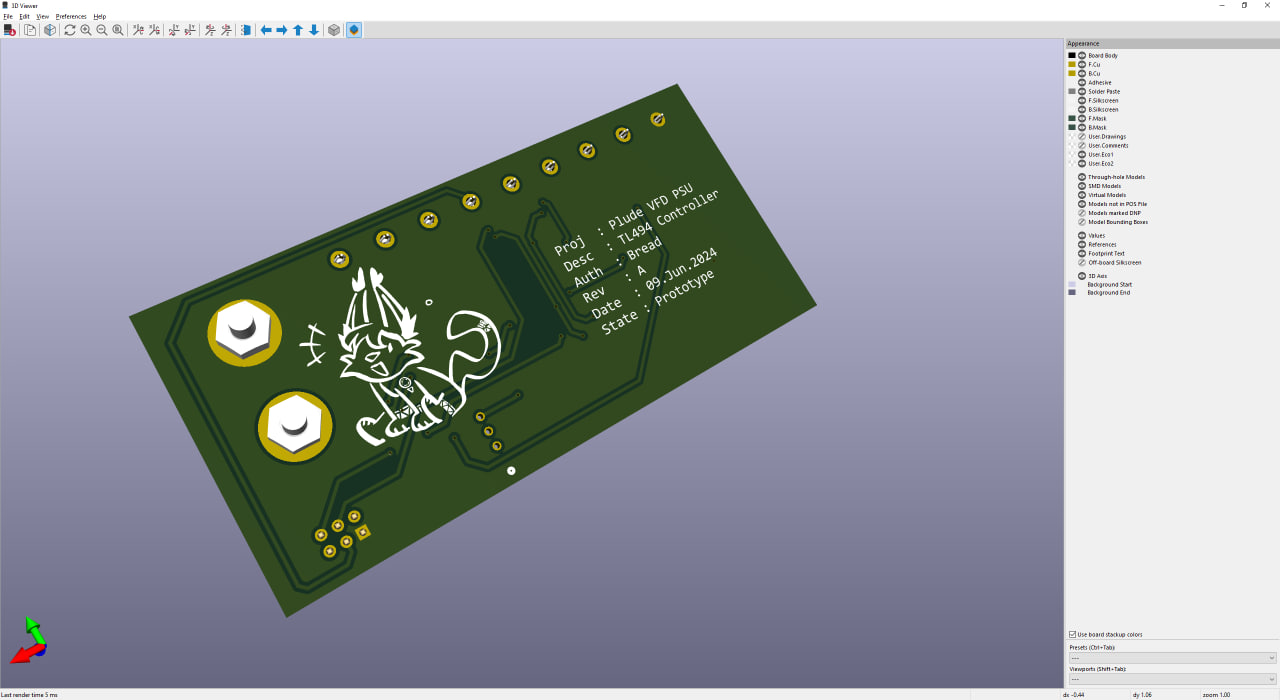The width and height of the screenshot is (1280, 700).
Task: Open the Preferences menu
Action: coord(70,16)
